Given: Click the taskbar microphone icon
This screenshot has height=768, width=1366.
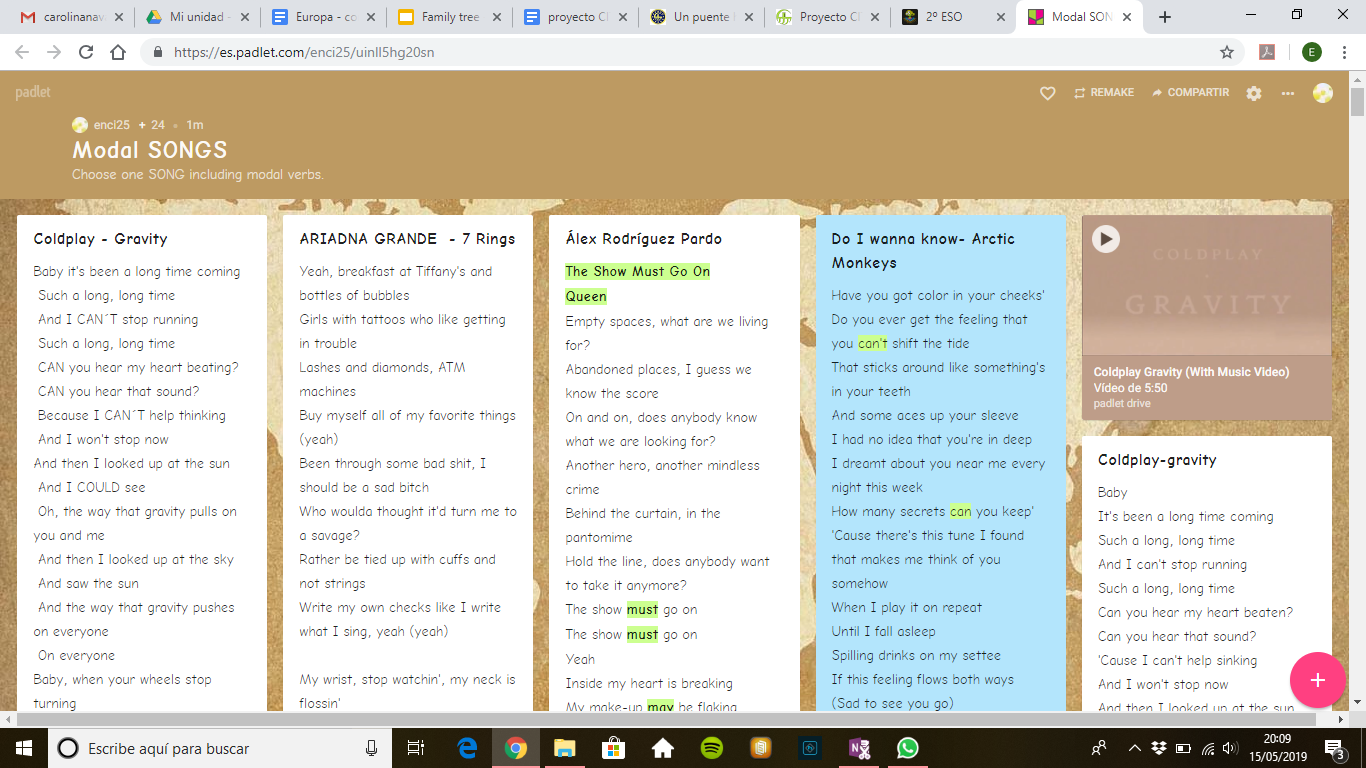Looking at the screenshot, I should (x=372, y=748).
